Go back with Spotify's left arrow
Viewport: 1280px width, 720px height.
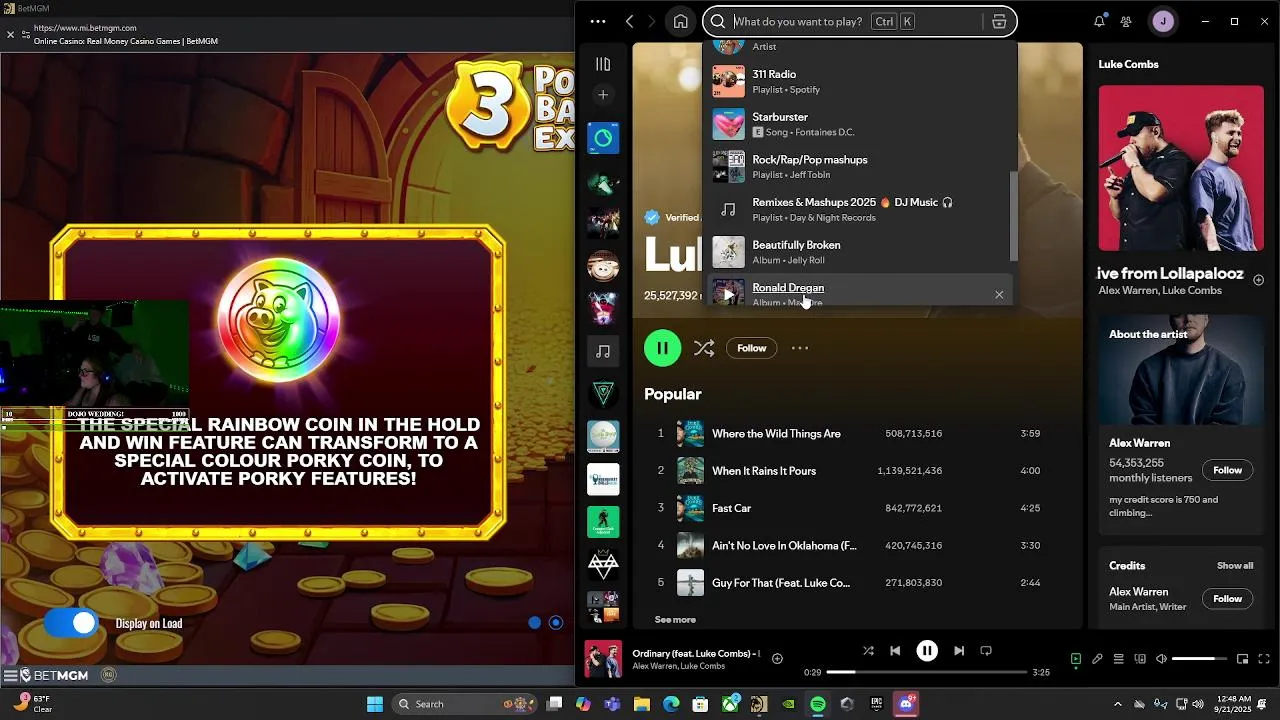point(629,21)
